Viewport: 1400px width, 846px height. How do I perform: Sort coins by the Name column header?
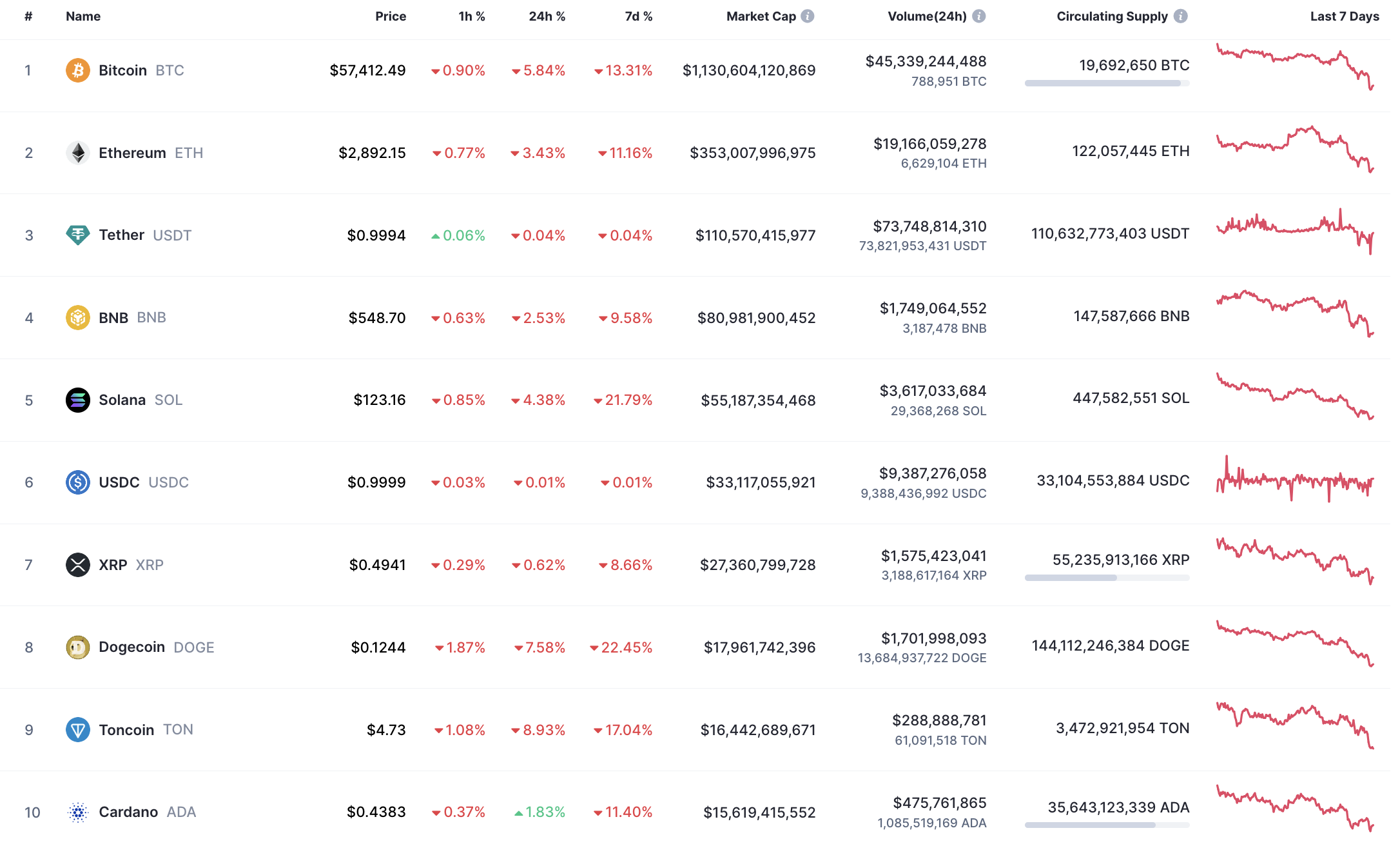point(83,16)
